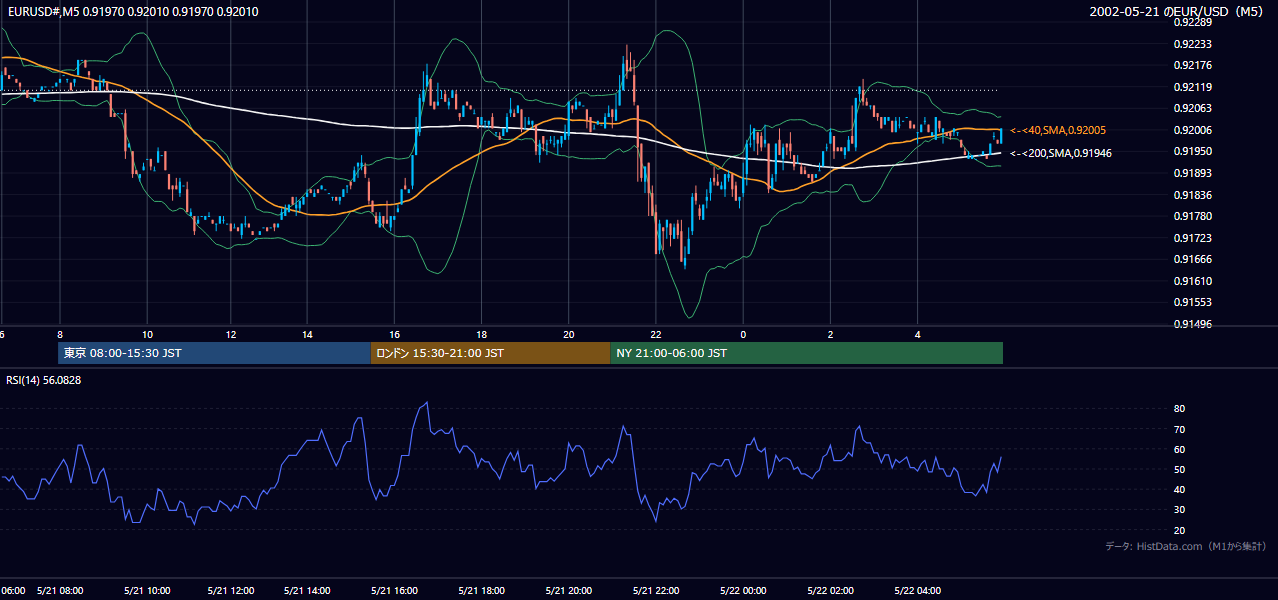This screenshot has height=600, width=1278.
Task: Click the hour 22 label under price chart
Action: [x=656, y=334]
